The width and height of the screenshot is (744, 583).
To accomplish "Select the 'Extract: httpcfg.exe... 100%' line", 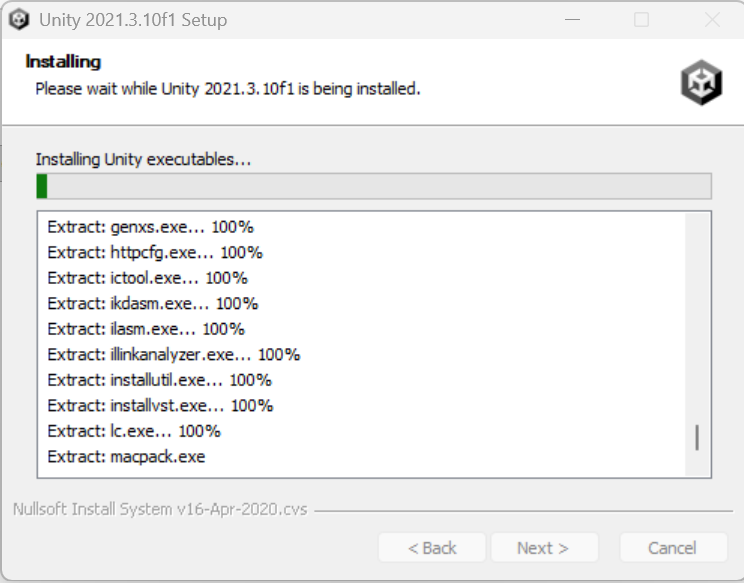I will 155,253.
